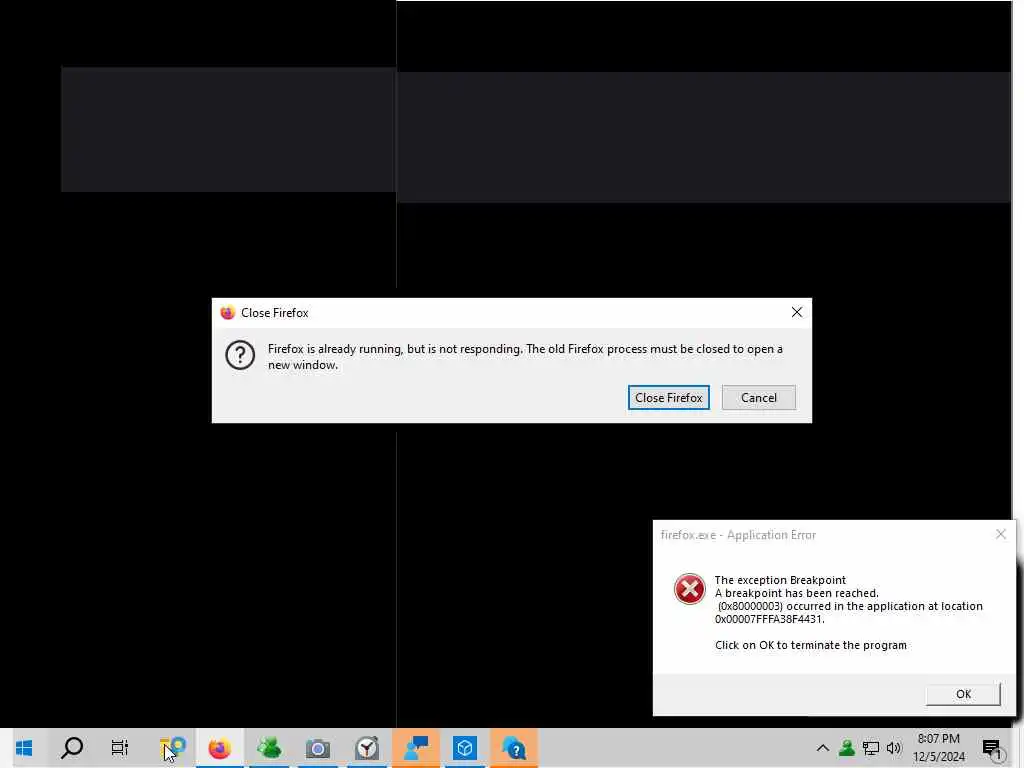The height and width of the screenshot is (768, 1024).
Task: Switch to Firefox in the taskbar
Action: click(x=220, y=748)
